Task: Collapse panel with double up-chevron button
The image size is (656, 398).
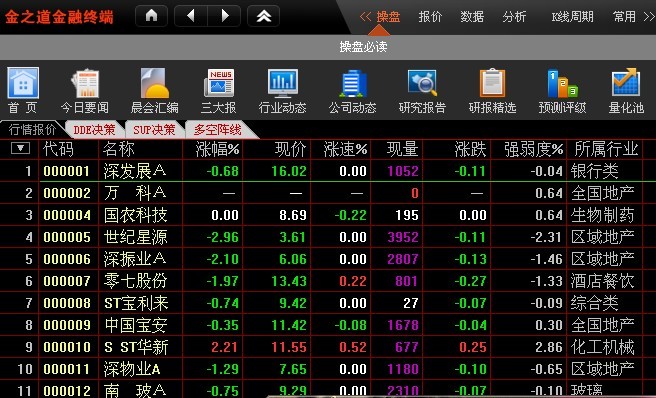Action: (x=264, y=16)
